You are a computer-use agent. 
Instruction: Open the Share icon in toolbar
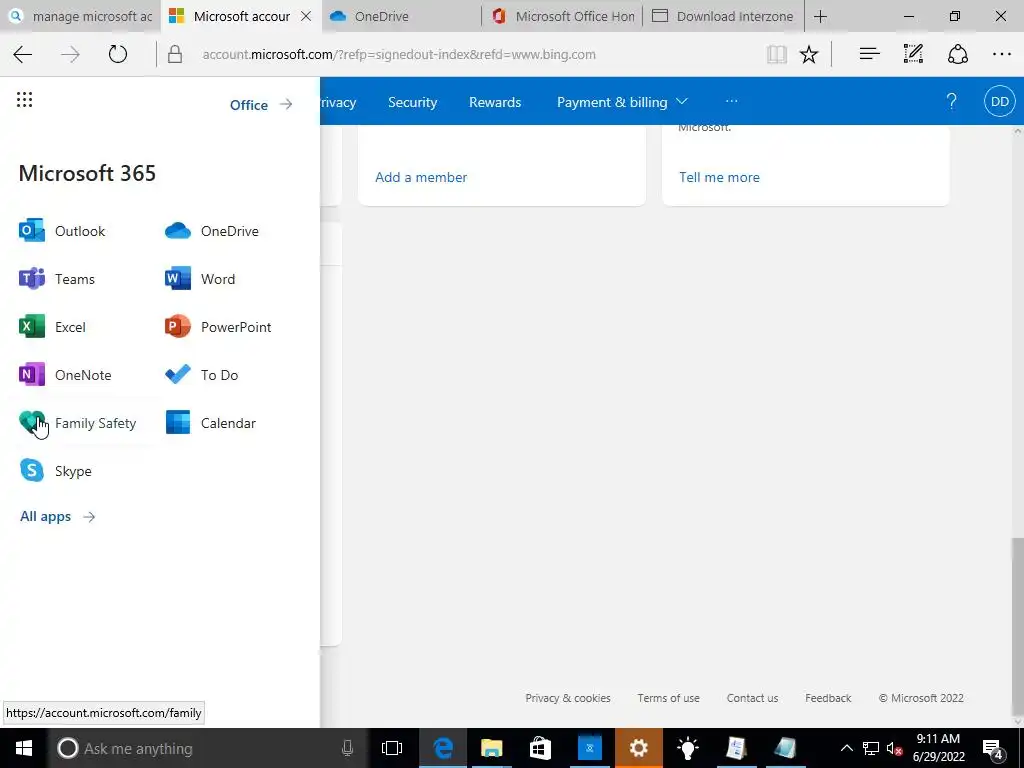pos(957,54)
